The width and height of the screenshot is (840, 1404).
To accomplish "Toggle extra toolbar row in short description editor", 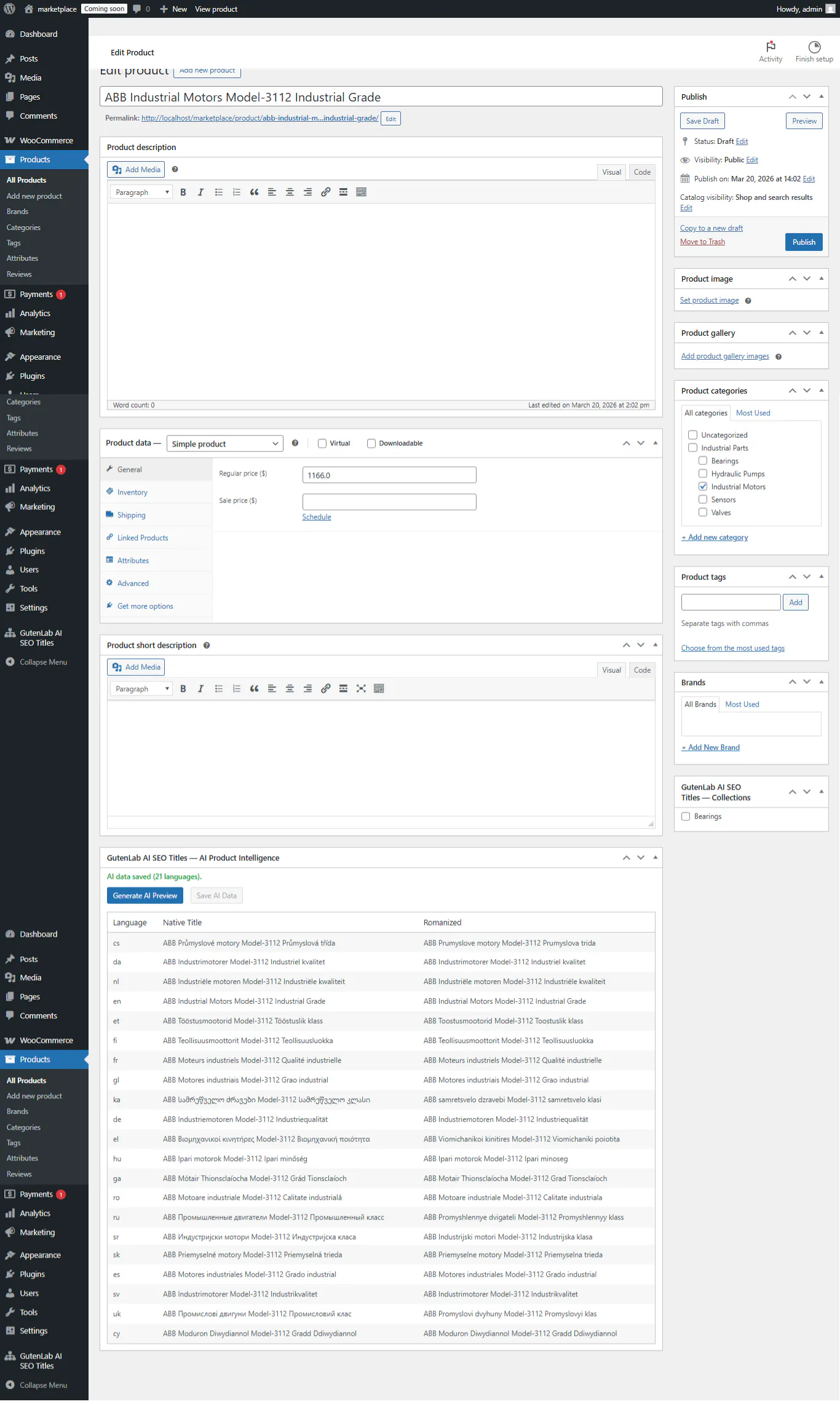I will 379,689.
